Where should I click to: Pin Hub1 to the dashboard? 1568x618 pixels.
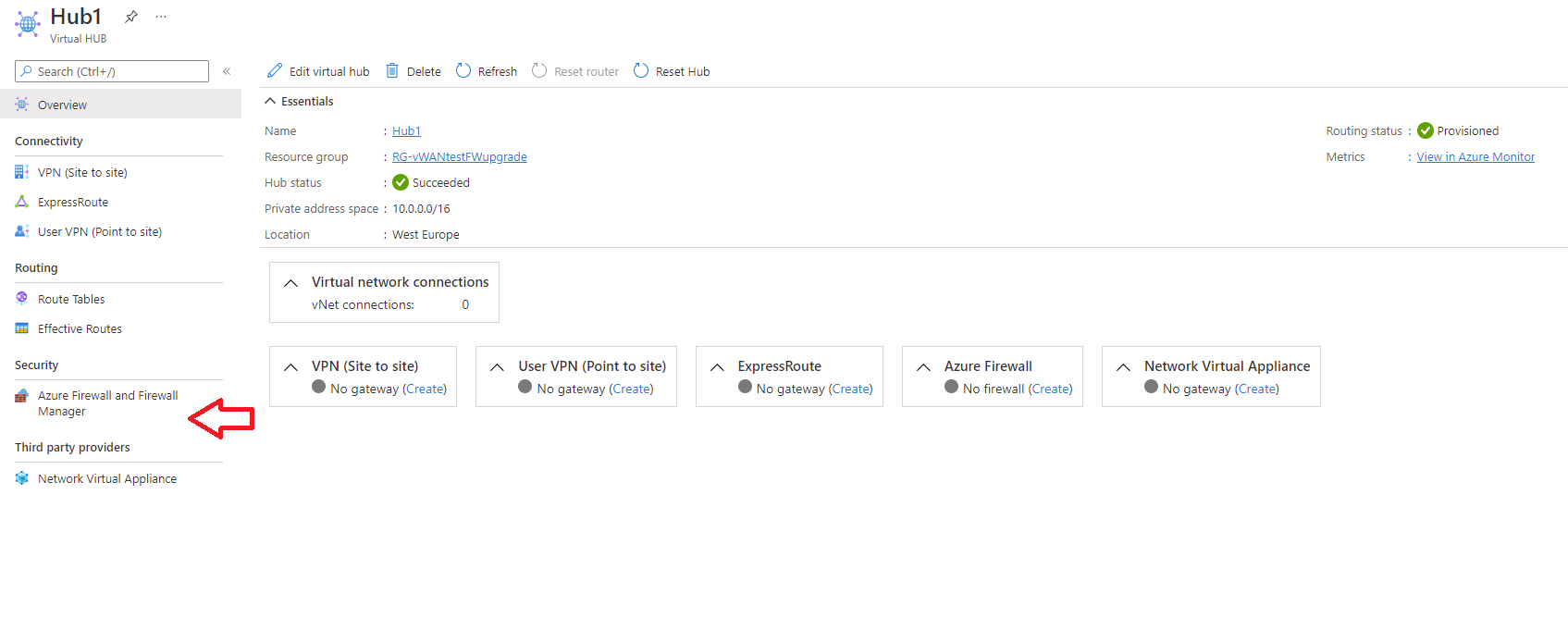tap(131, 17)
